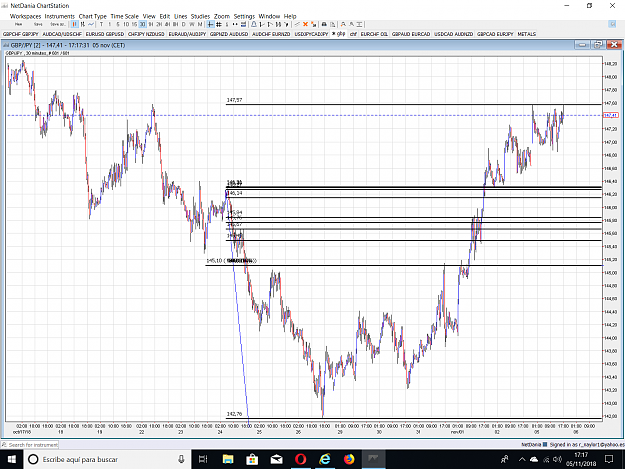Select the 142,76 bottom line label
The image size is (625, 469).
[234, 414]
